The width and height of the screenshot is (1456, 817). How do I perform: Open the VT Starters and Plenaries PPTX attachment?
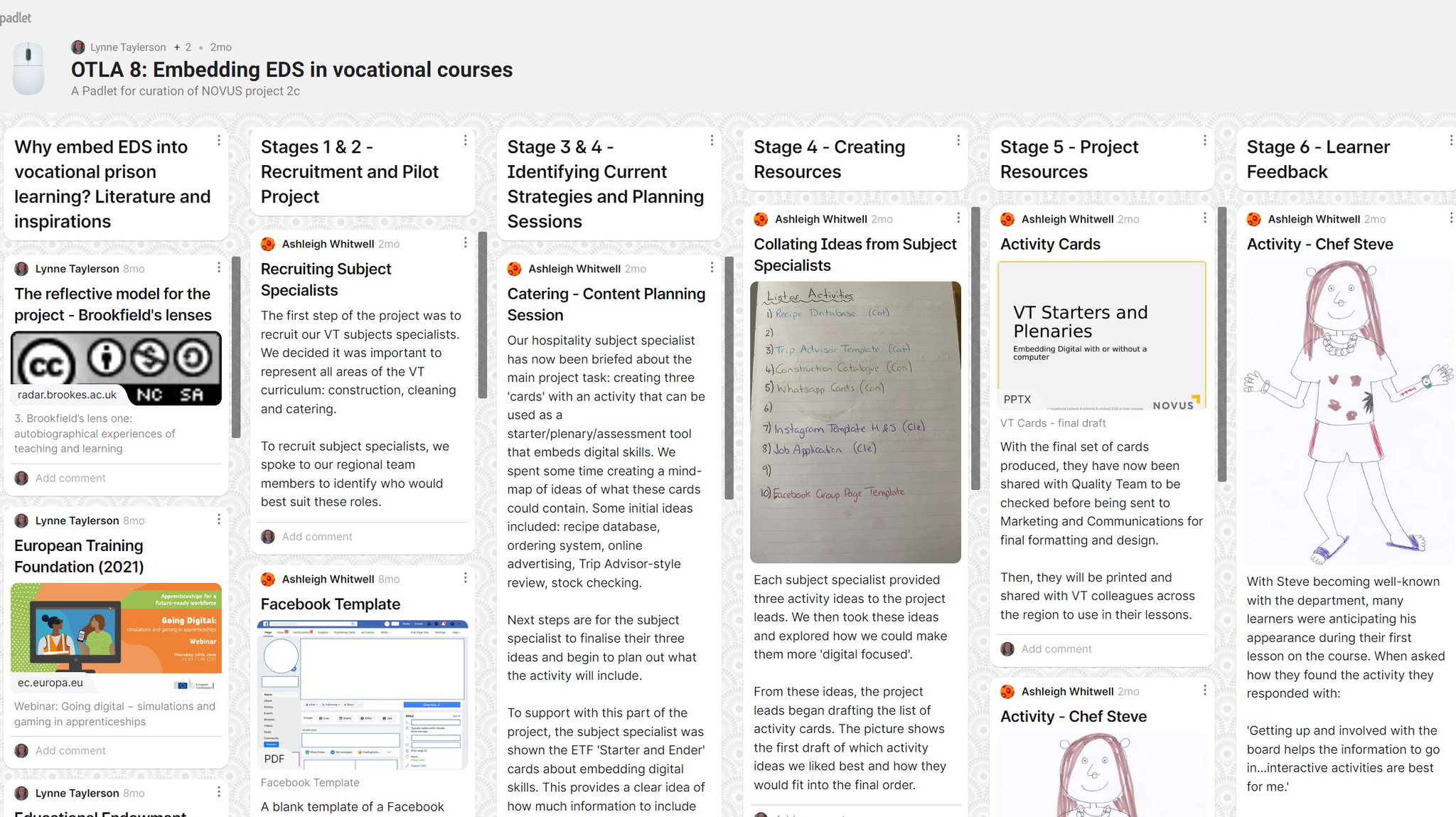(x=1101, y=336)
